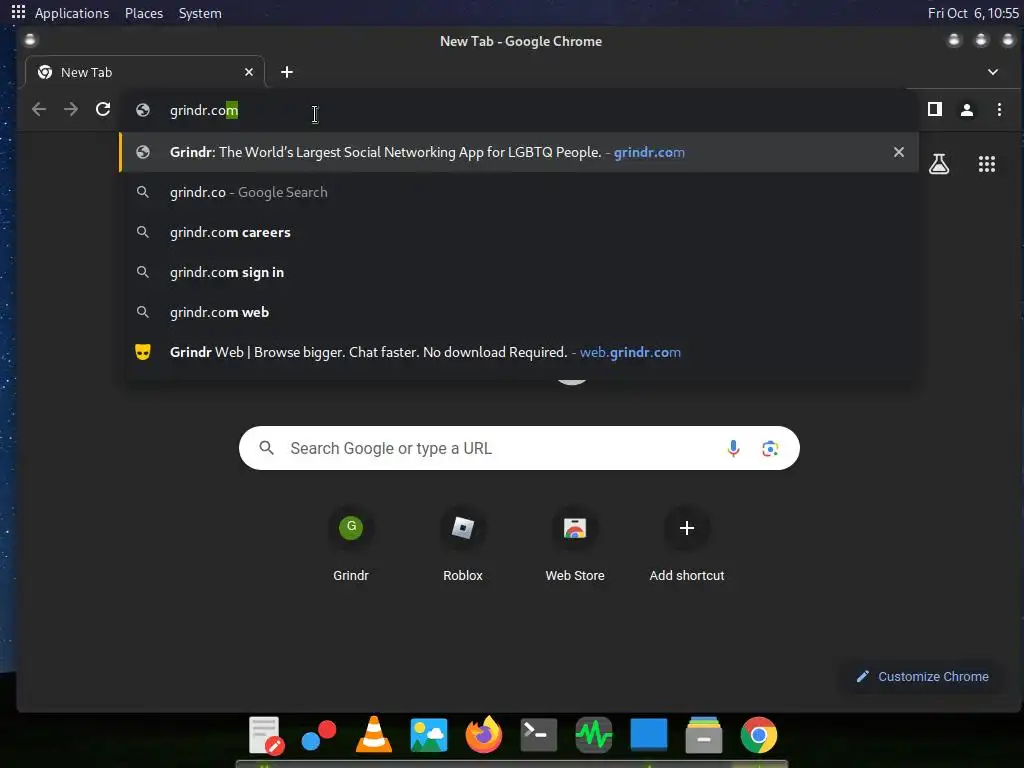Launch Google Chrome from the dock
Screen dimensions: 1024x768
coord(759,735)
